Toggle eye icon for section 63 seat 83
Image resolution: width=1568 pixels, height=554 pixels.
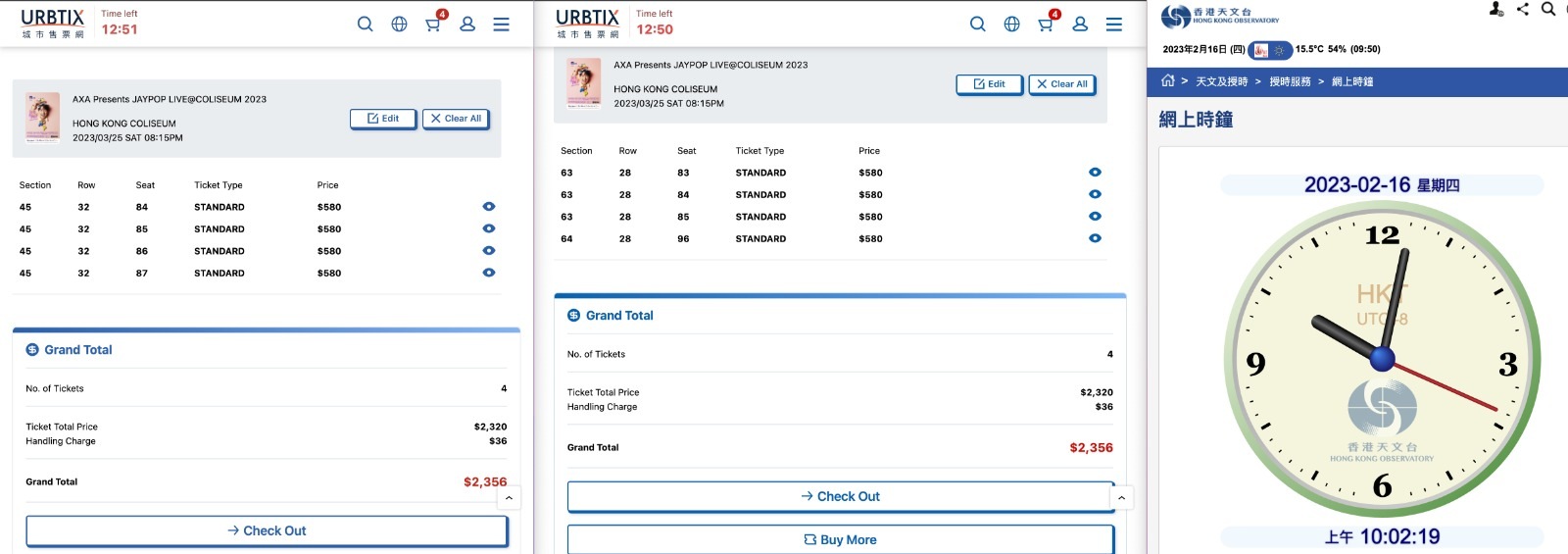coord(1095,173)
